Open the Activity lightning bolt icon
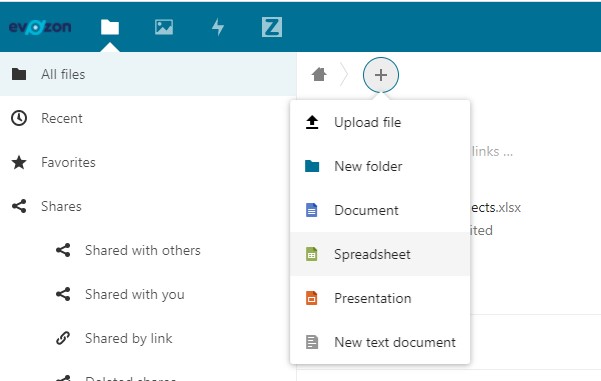Viewport: 601px width, 381px height. pyautogui.click(x=218, y=27)
